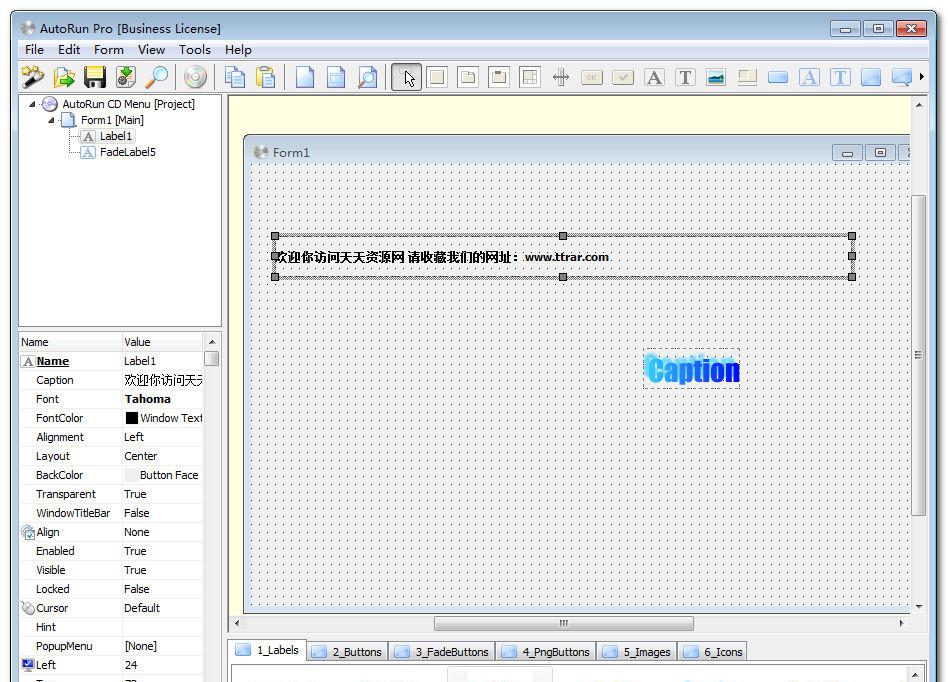The image size is (948, 682).
Task: Select the OK button component icon
Action: pos(592,77)
